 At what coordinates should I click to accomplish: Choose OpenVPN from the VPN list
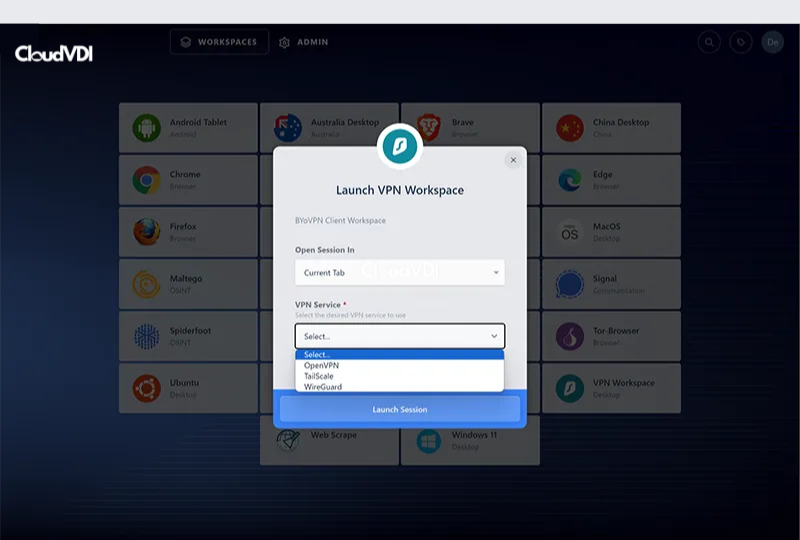coord(322,366)
